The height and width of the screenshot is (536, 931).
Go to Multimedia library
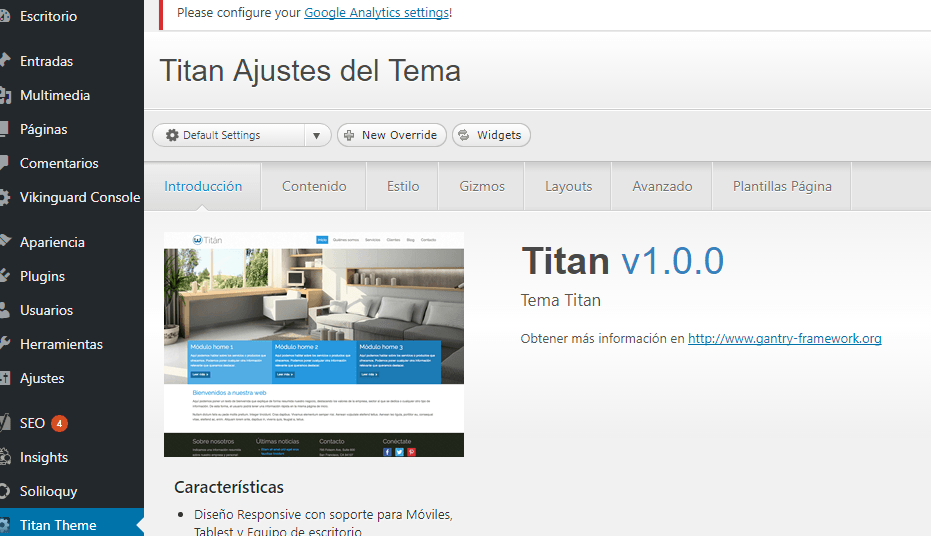[x=55, y=95]
